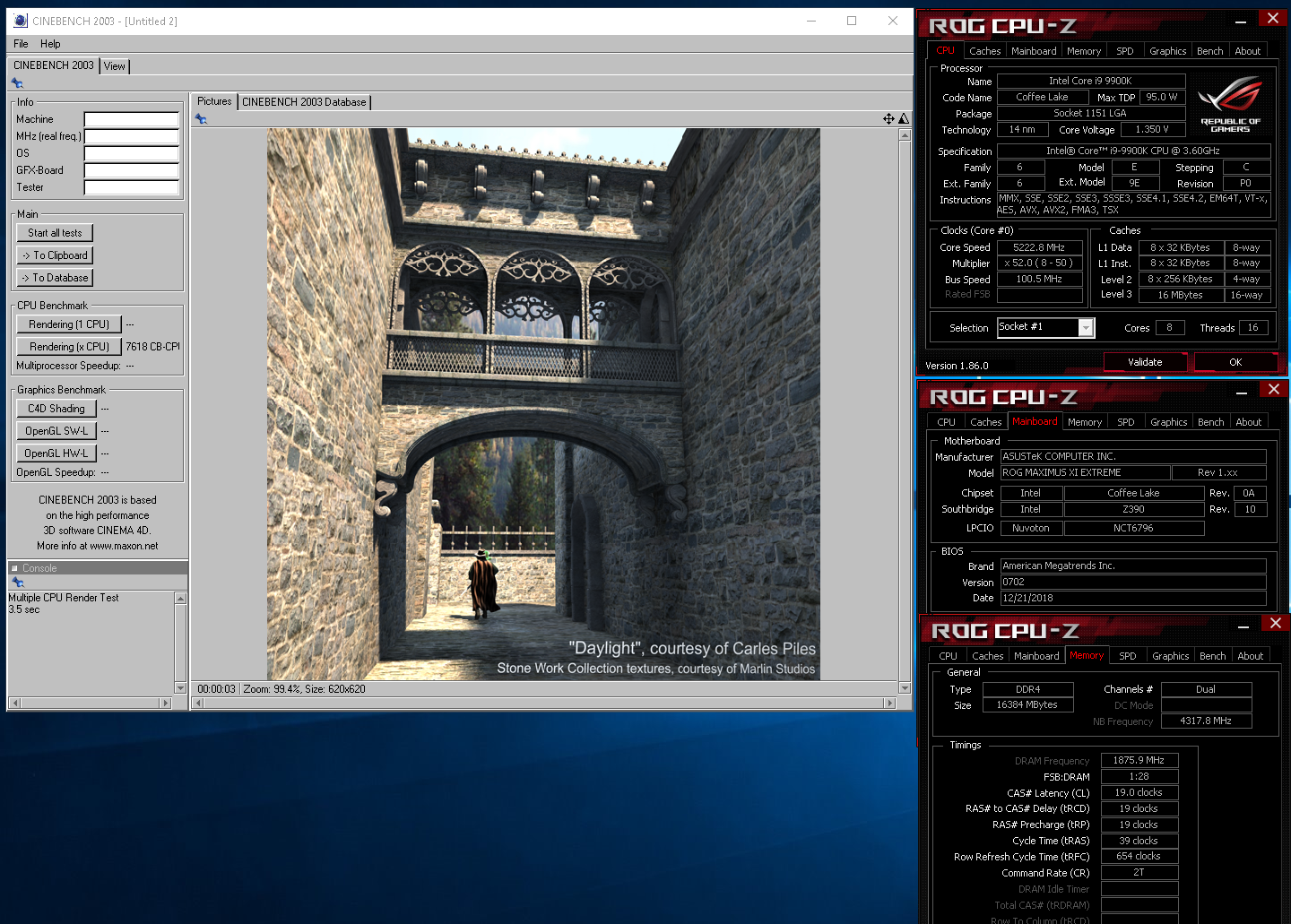Click the Intel Core i9 9900K name field
Screen dimensions: 1291x924
(x=1091, y=81)
